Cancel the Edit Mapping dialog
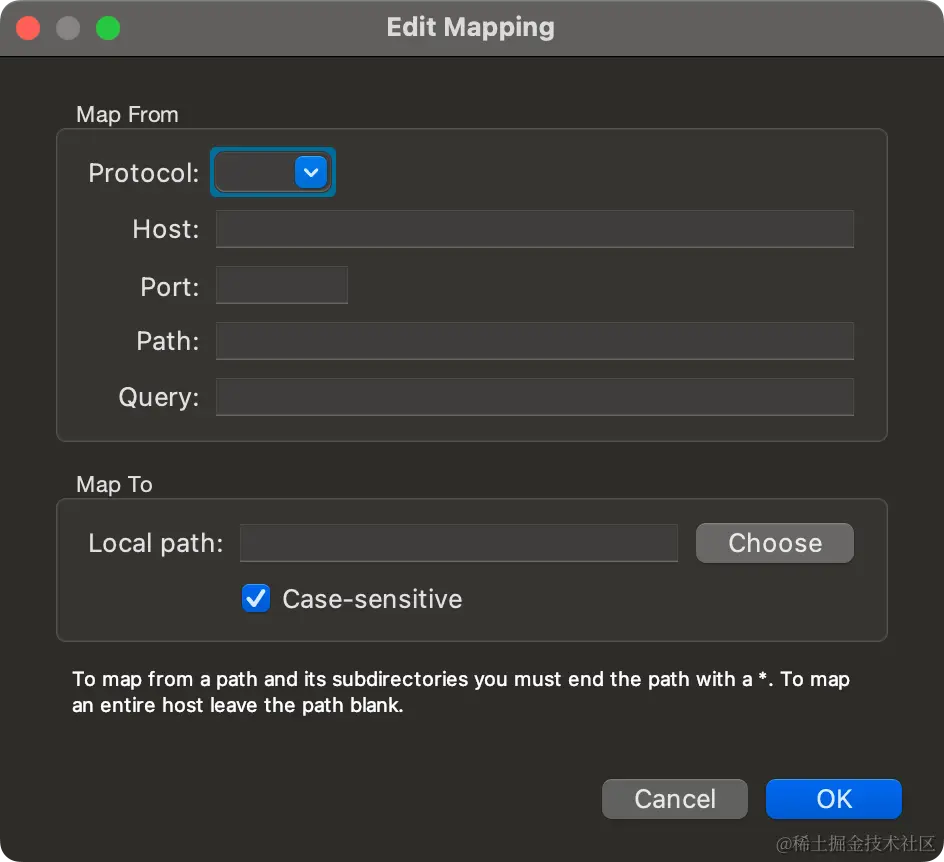 coord(675,799)
